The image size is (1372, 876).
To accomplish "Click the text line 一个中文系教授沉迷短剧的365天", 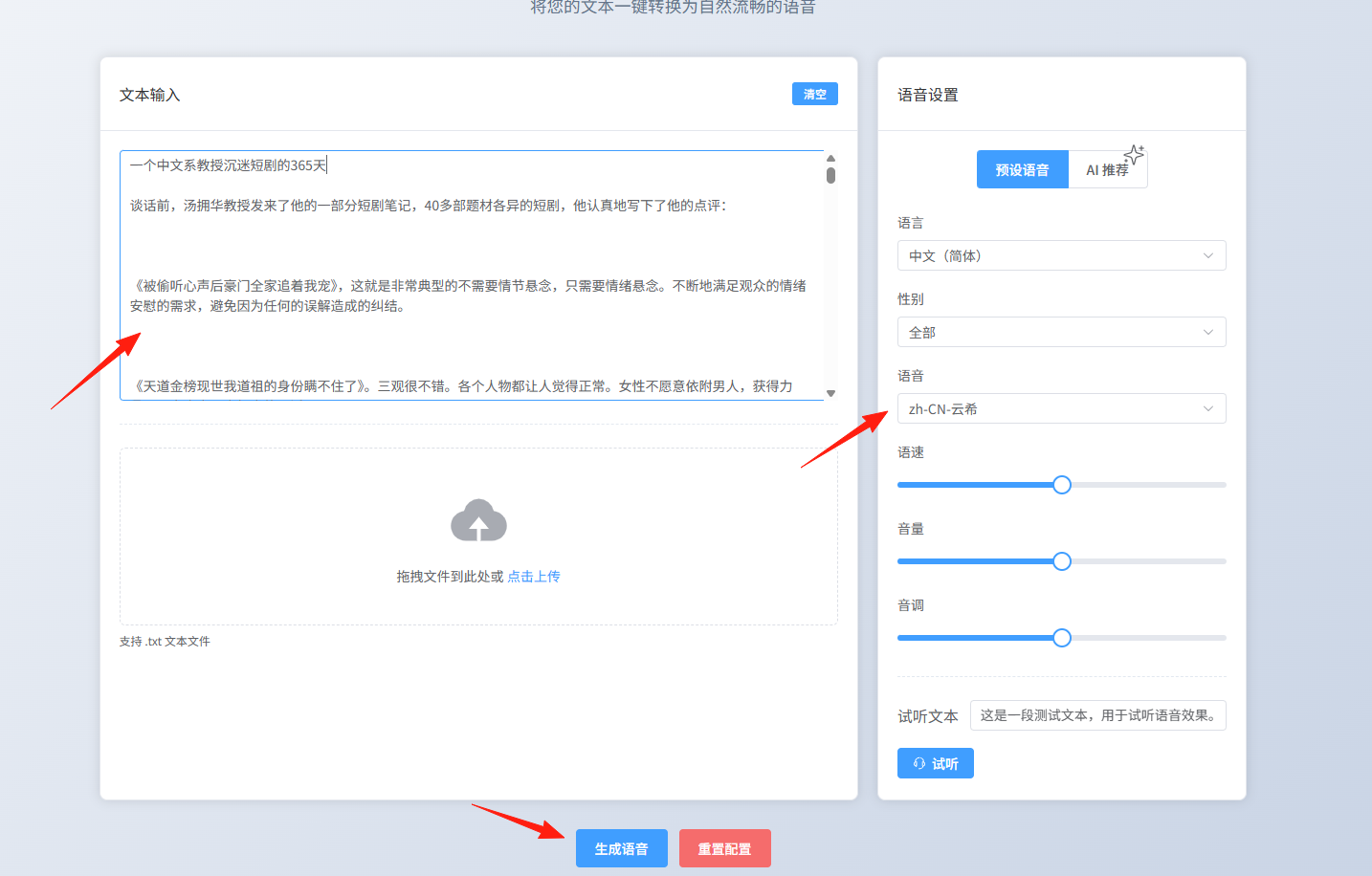I will pos(228,165).
